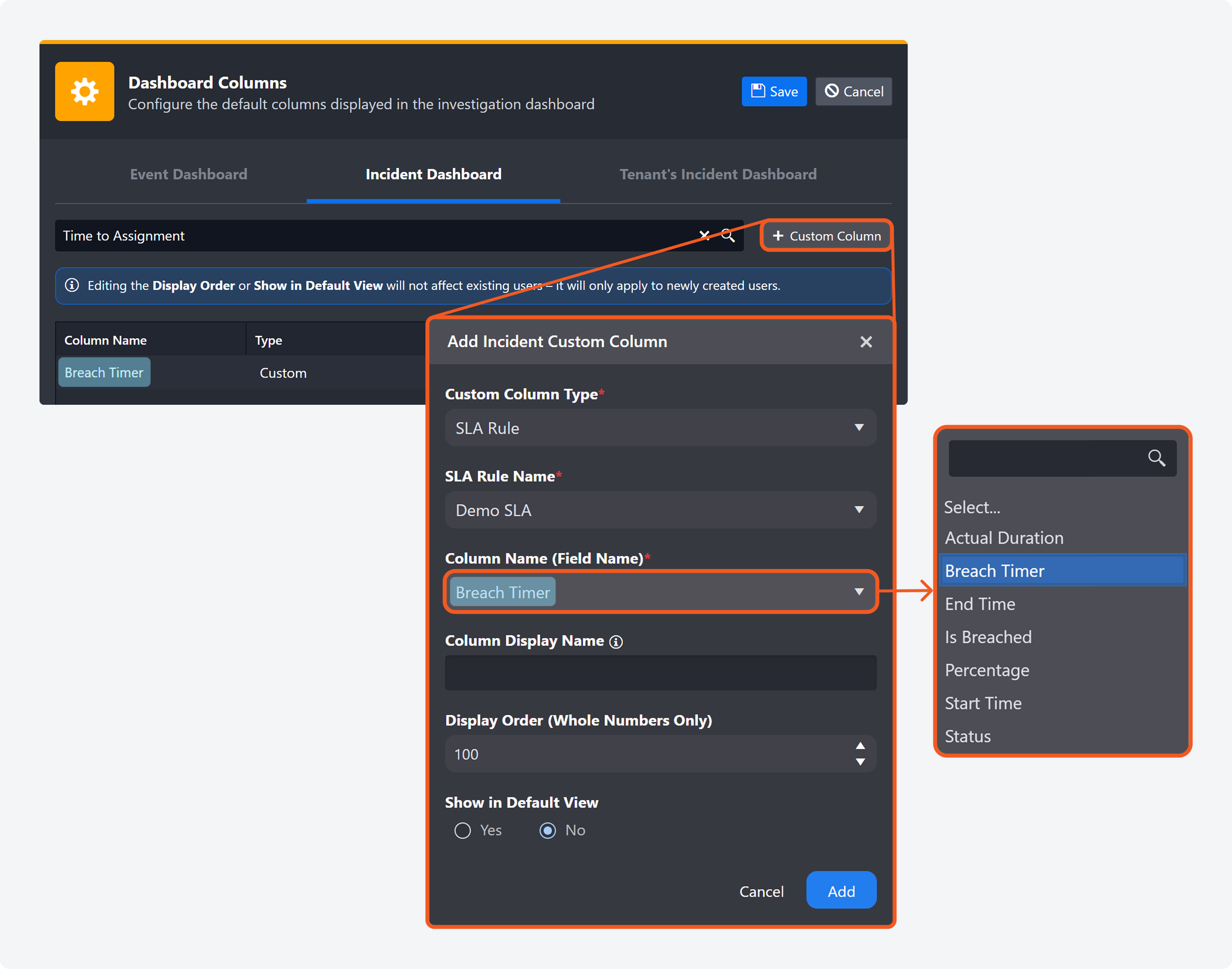
Task: Expand the SLA Rule Name dropdown
Action: point(661,510)
